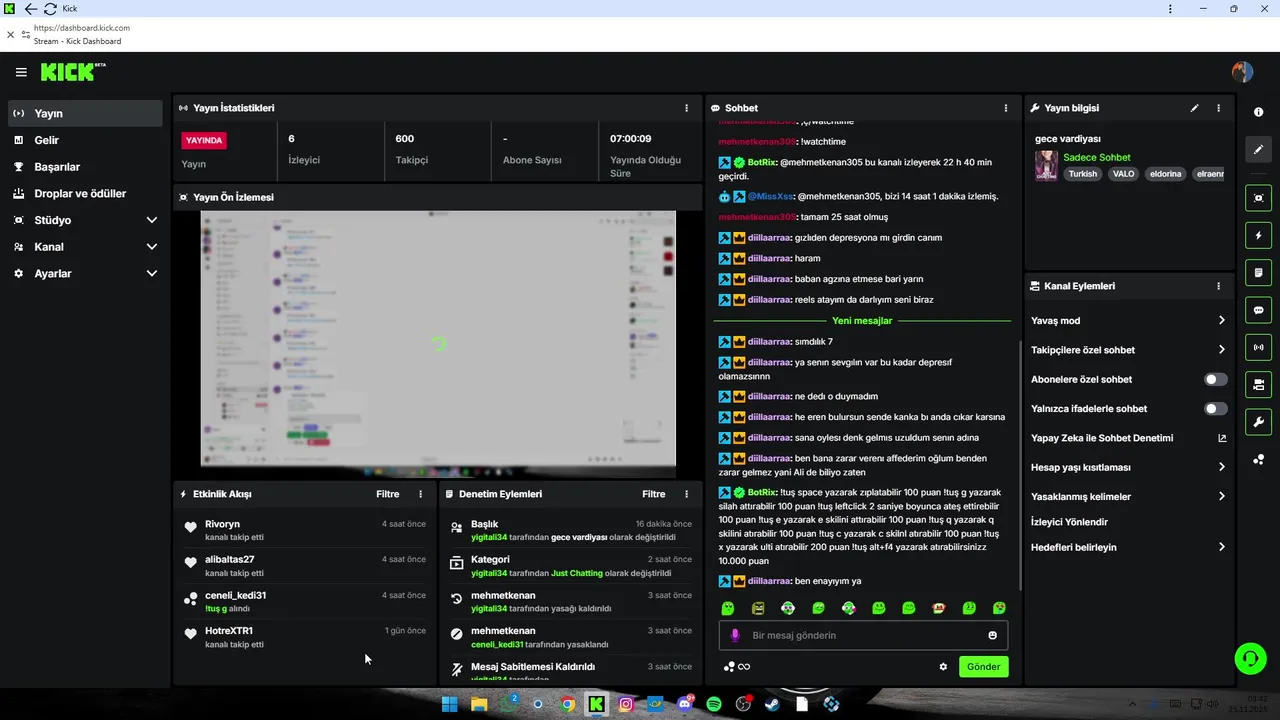Image resolution: width=1280 pixels, height=720 pixels.
Task: Open the emoji picker in the chat input
Action: tap(992, 635)
